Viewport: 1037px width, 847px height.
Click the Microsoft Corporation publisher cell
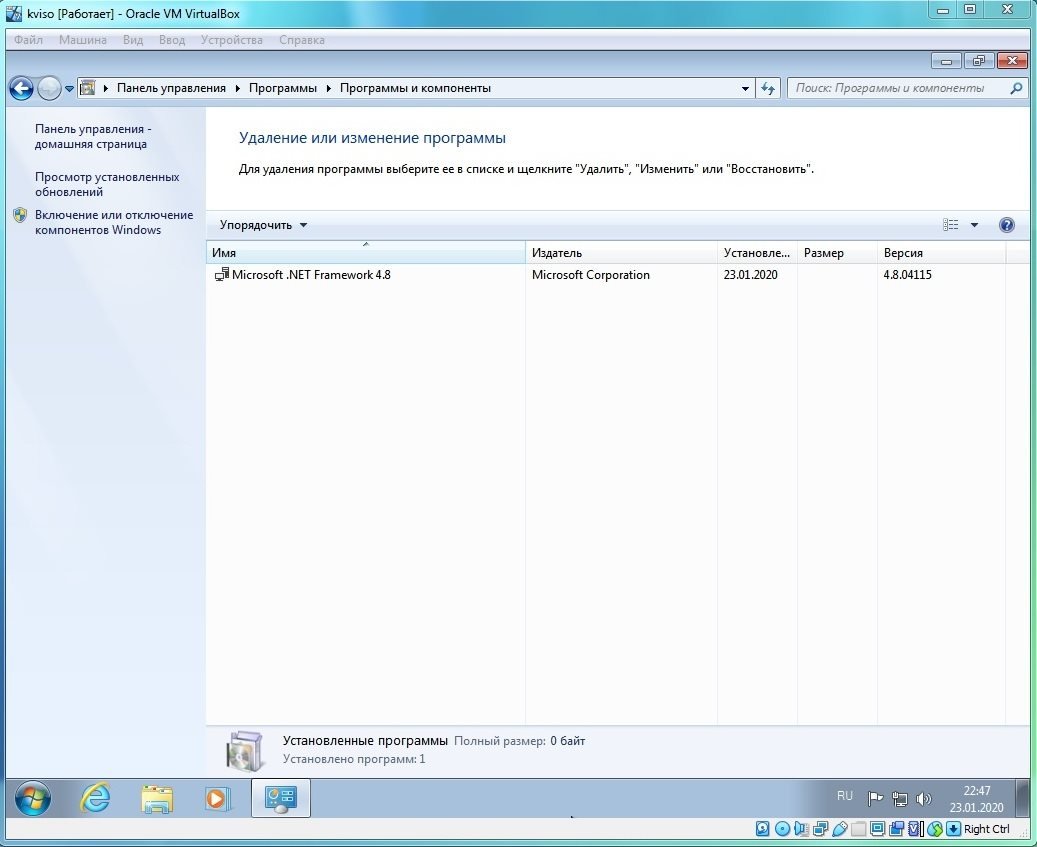point(591,275)
